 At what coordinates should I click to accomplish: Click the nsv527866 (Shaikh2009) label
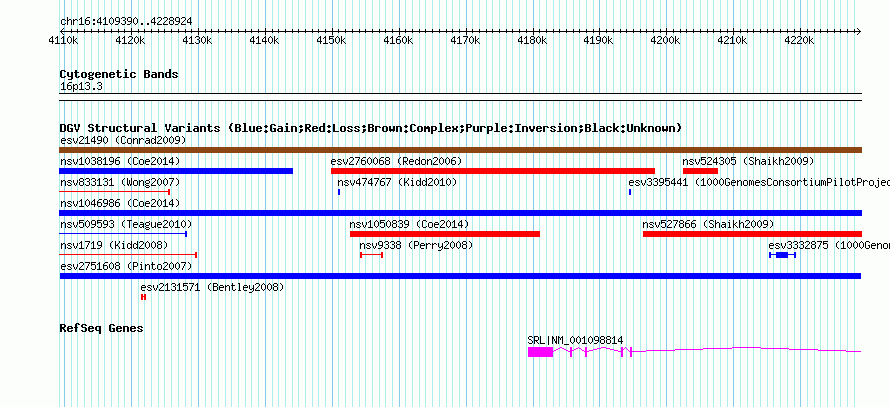coord(708,224)
